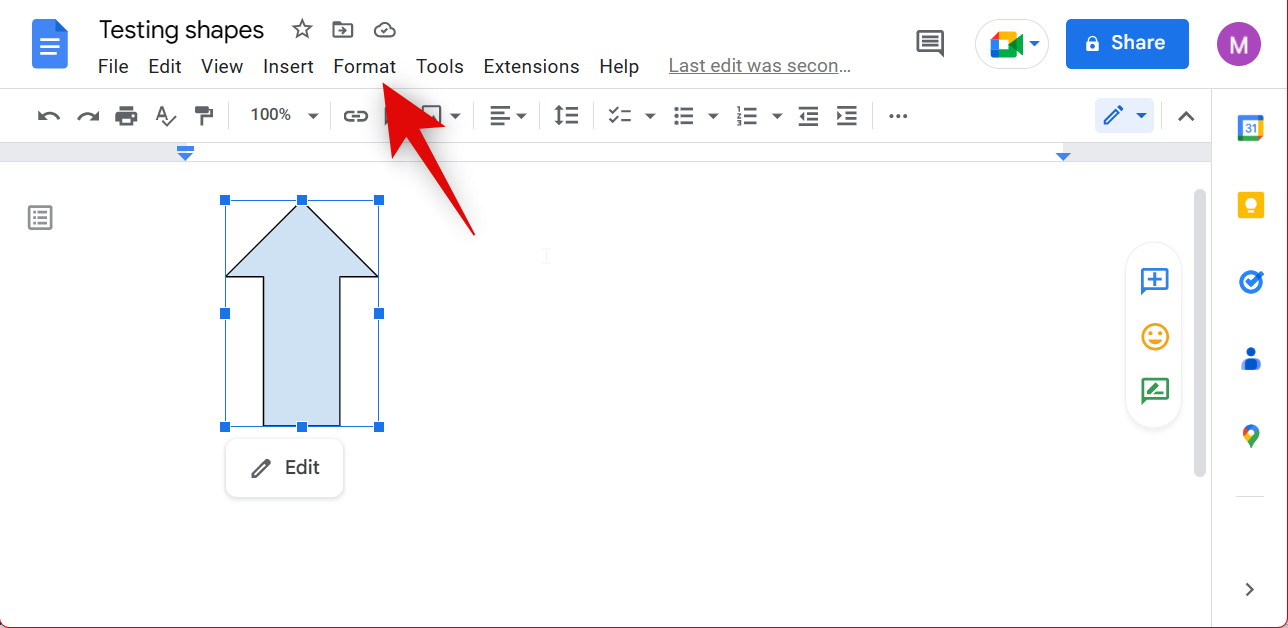Open comment history icon
This screenshot has height=628, width=1288.
coord(930,43)
